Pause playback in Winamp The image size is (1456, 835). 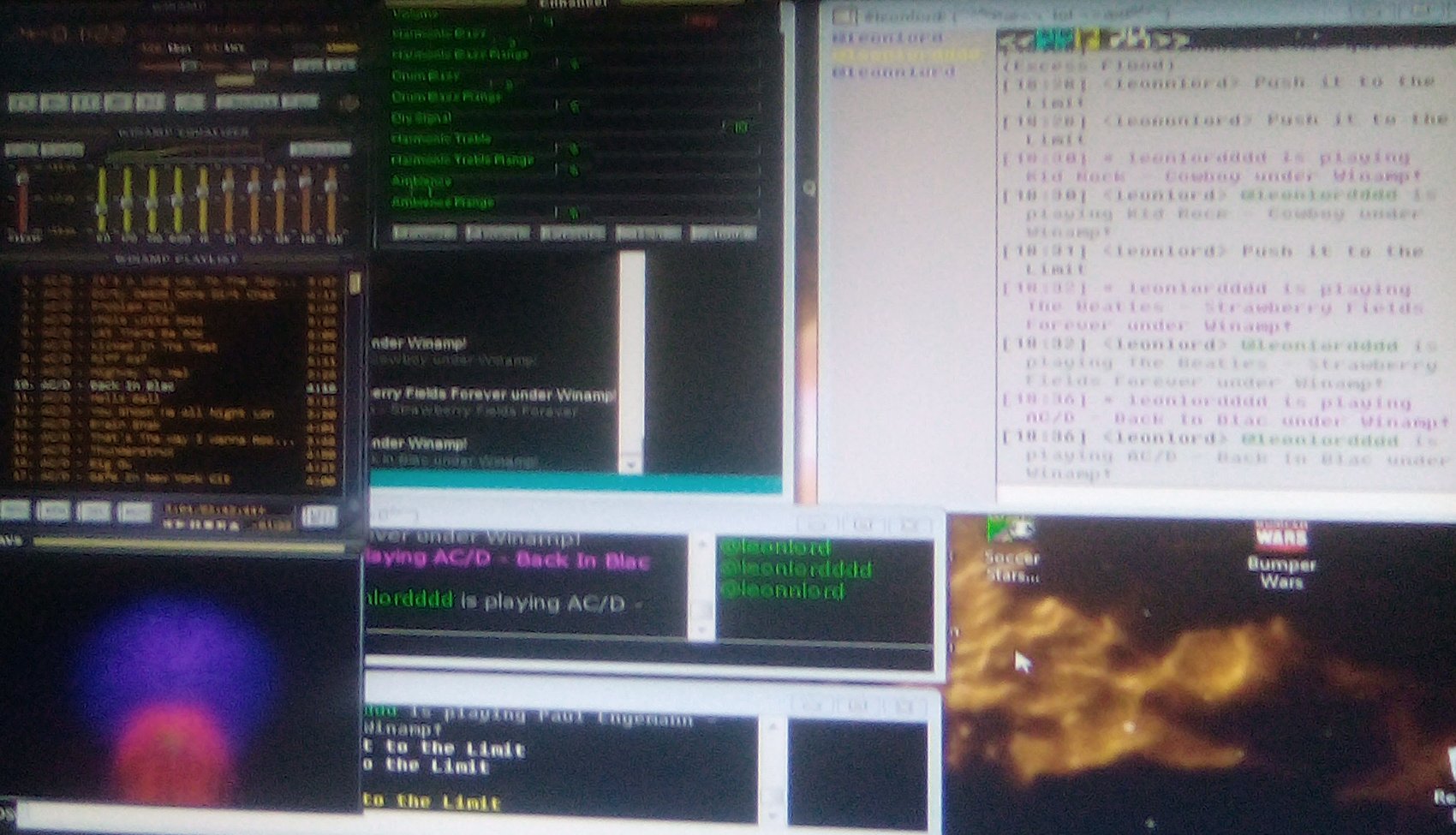tap(86, 103)
